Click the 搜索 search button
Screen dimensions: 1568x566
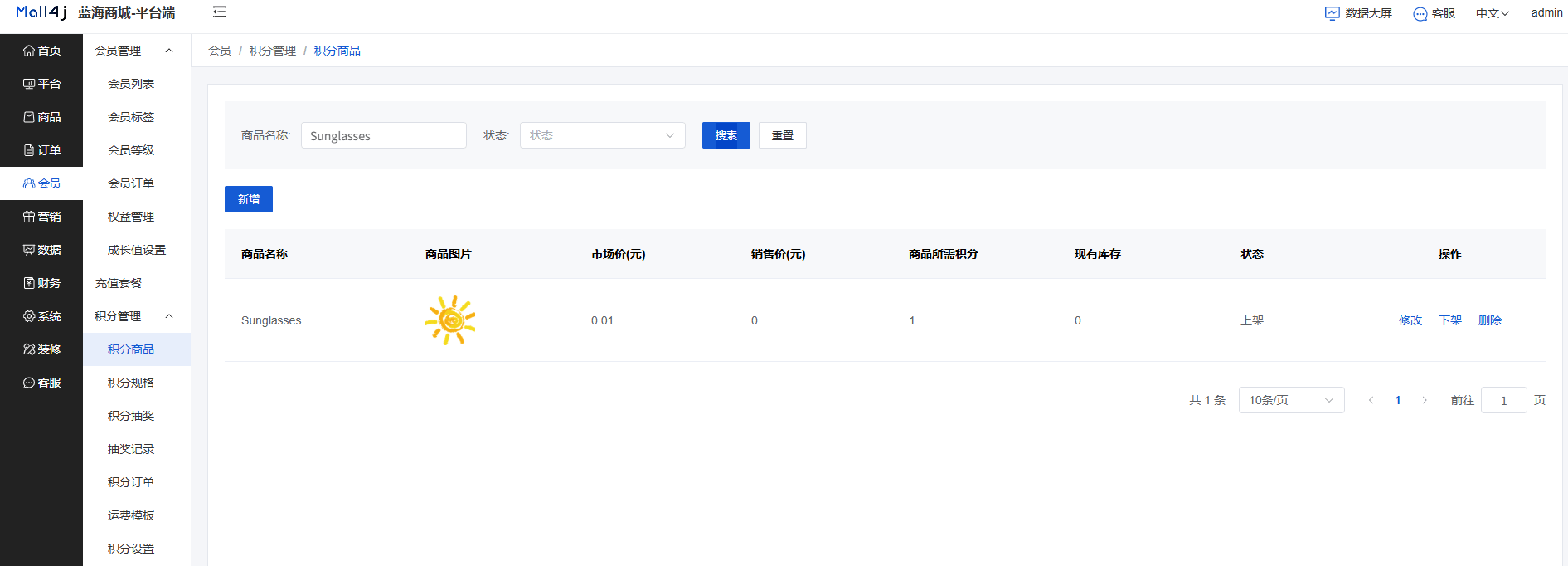tap(726, 135)
